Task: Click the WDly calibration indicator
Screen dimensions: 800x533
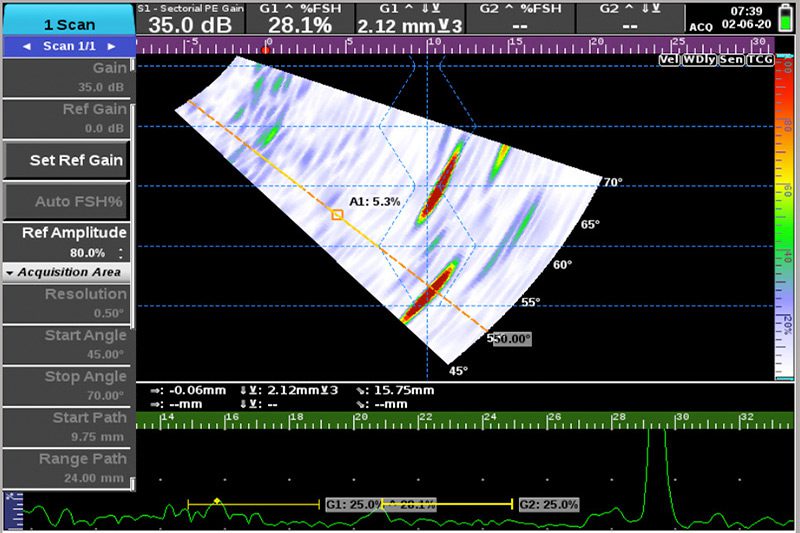Action: coord(699,60)
